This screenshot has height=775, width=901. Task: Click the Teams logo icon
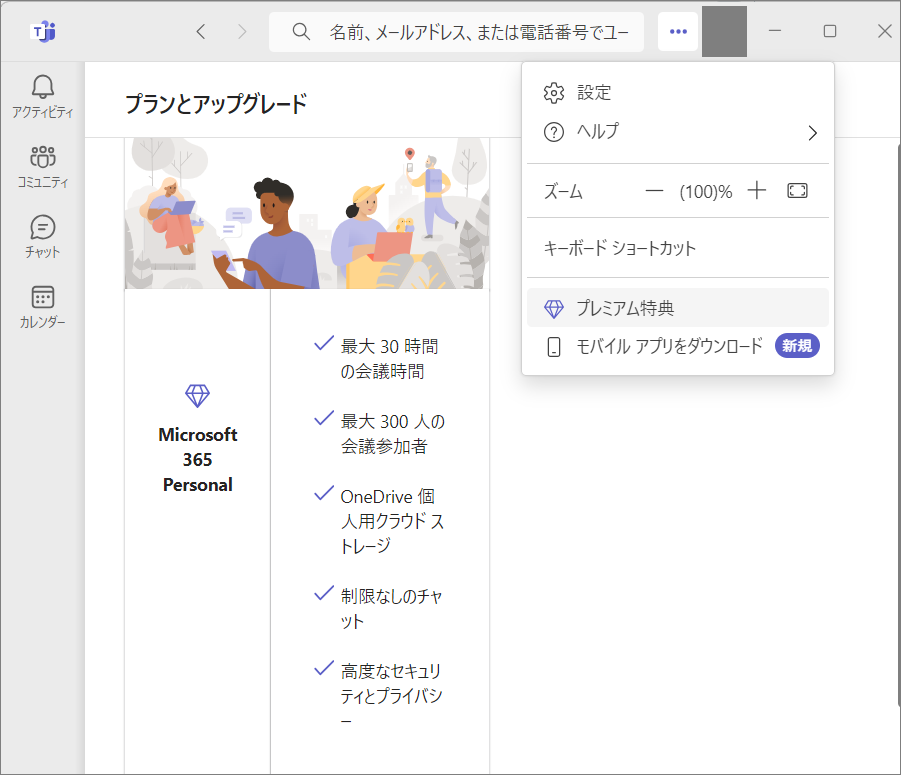click(43, 32)
